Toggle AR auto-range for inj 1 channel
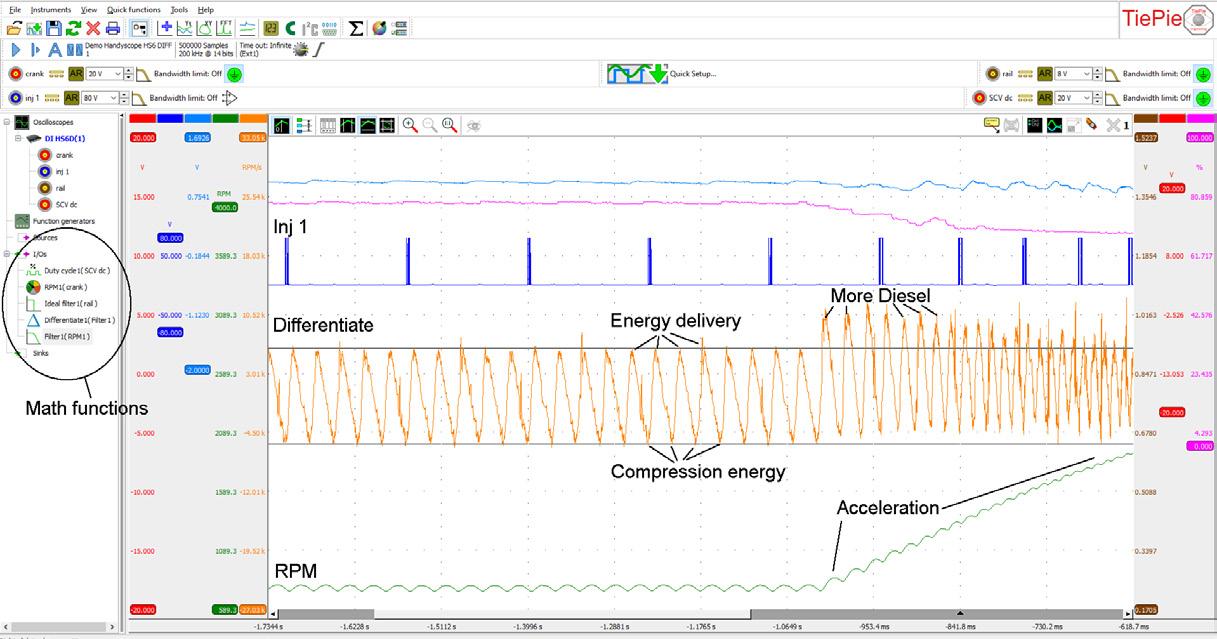This screenshot has height=639, width=1217. pyautogui.click(x=72, y=98)
